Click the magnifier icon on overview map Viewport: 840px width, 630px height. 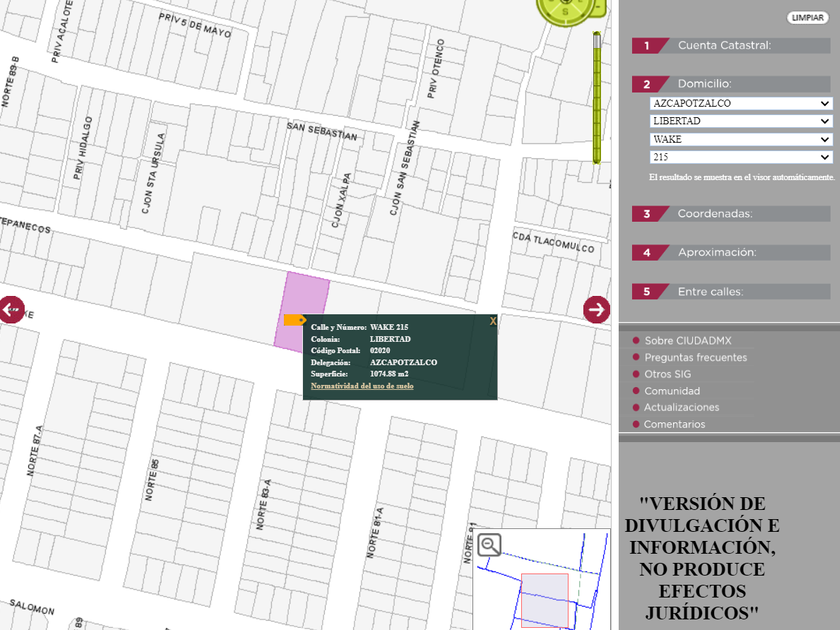(489, 545)
